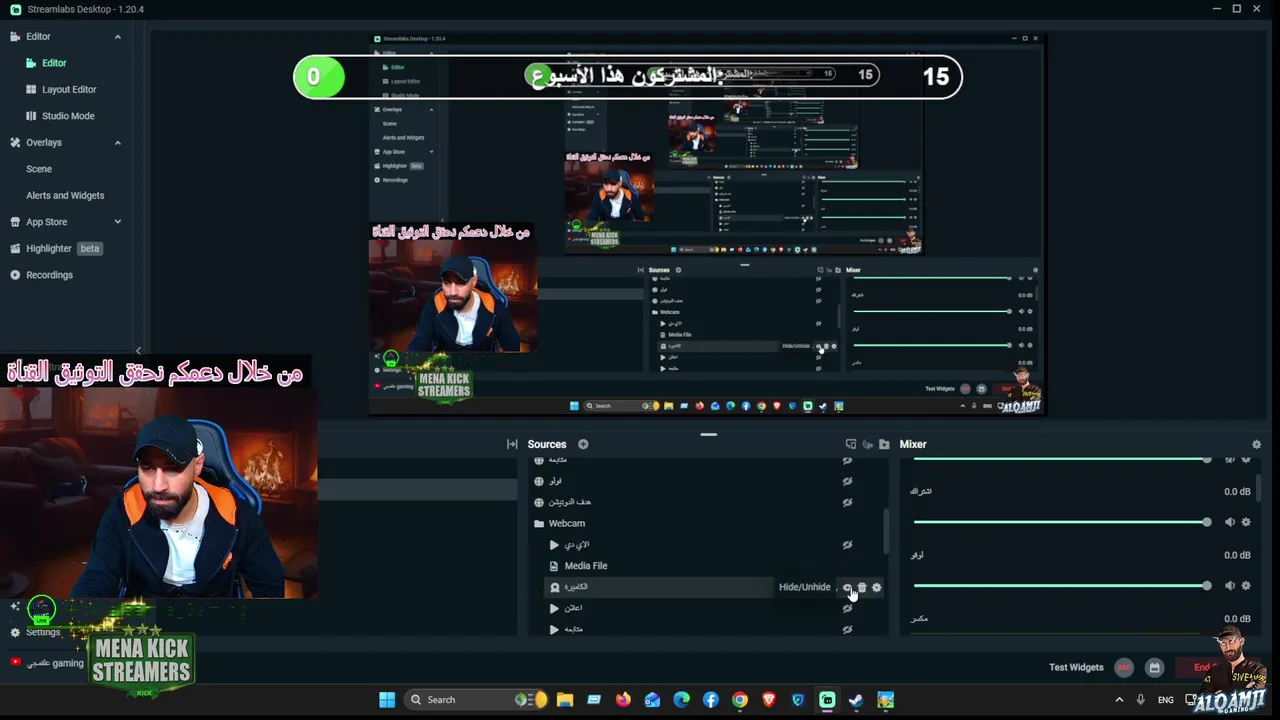
Task: Click the Media File document icon
Action: (554, 566)
